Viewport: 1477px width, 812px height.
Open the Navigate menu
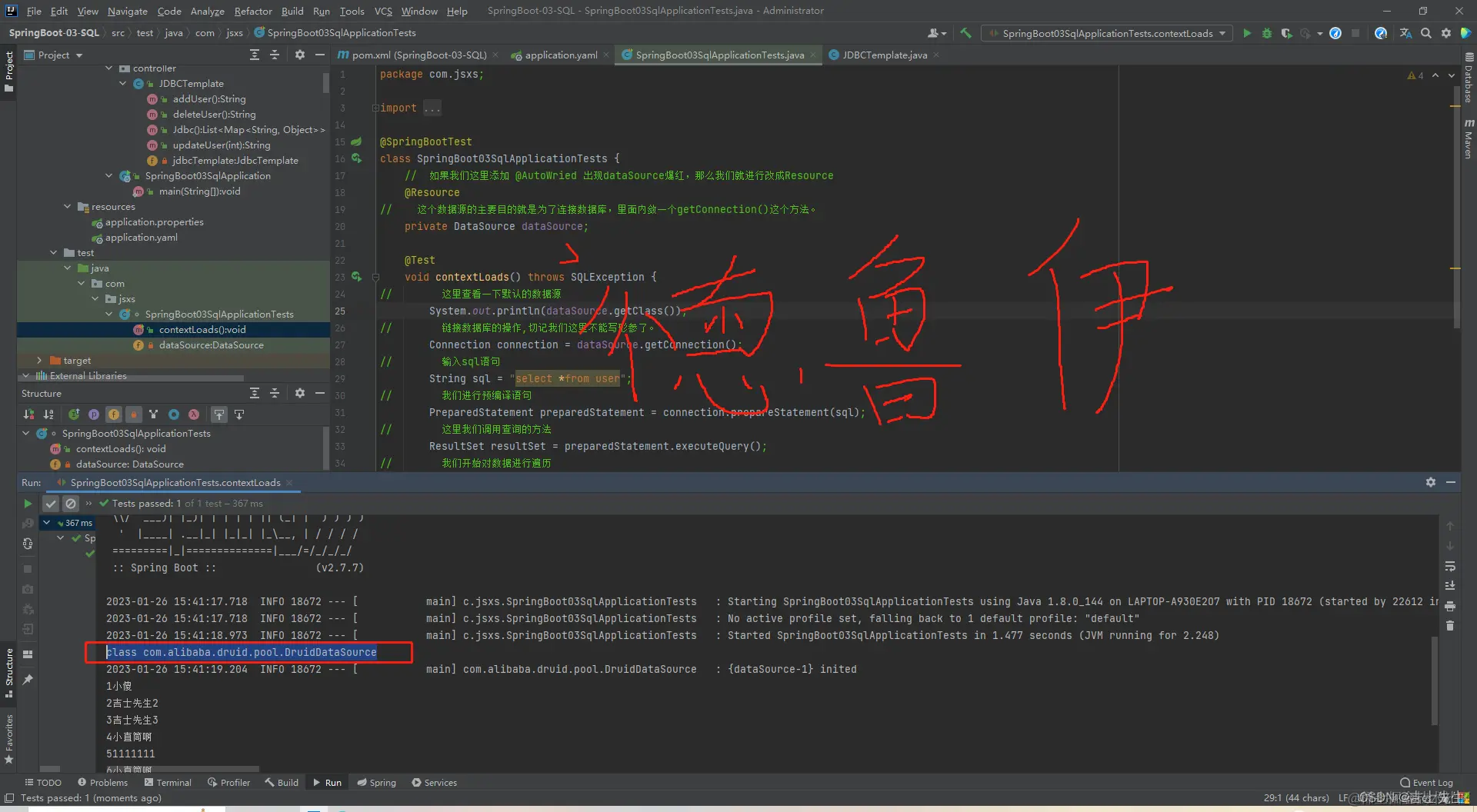[x=127, y=11]
